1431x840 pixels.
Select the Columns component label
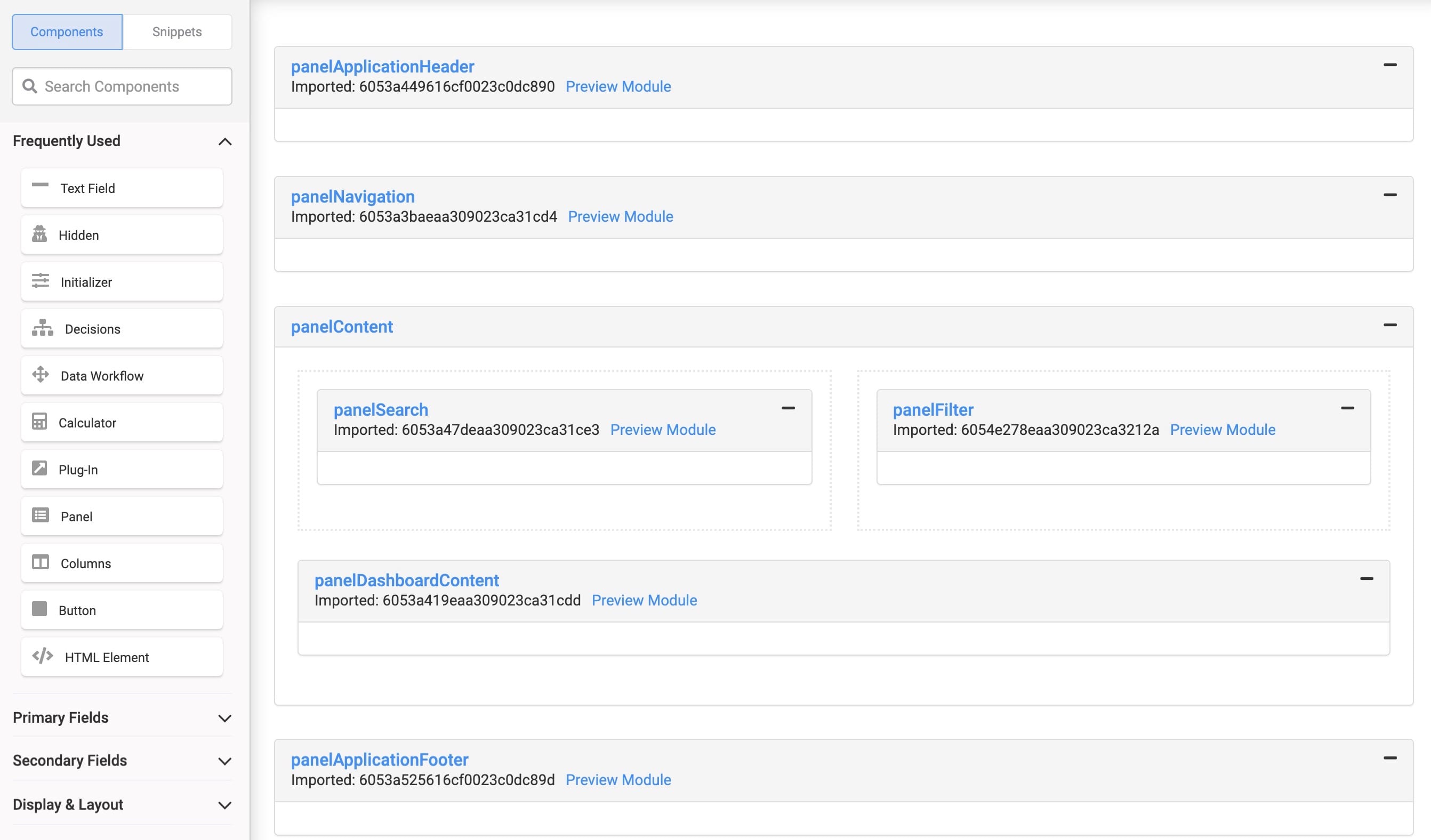click(86, 564)
